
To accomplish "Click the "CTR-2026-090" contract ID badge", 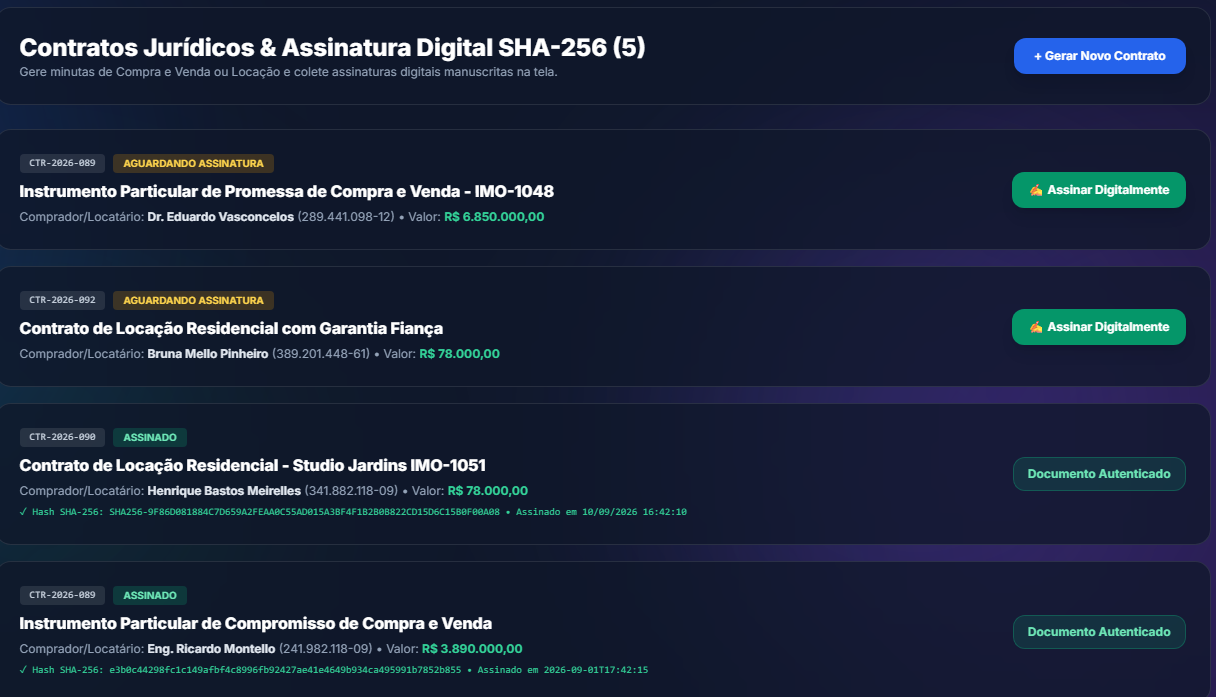I will [62, 437].
